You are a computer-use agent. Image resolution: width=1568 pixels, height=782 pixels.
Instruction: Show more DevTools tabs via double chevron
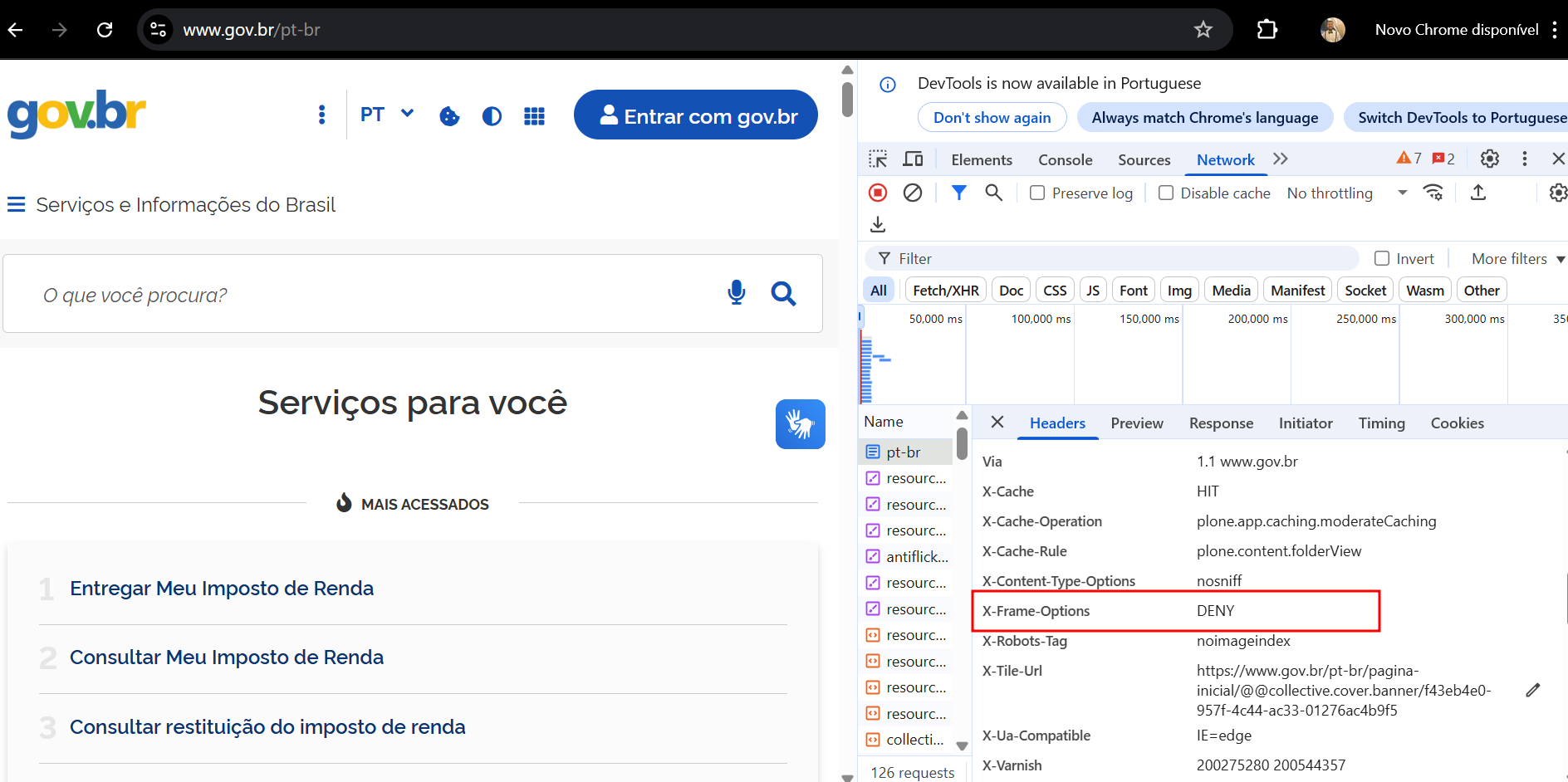tap(1281, 159)
